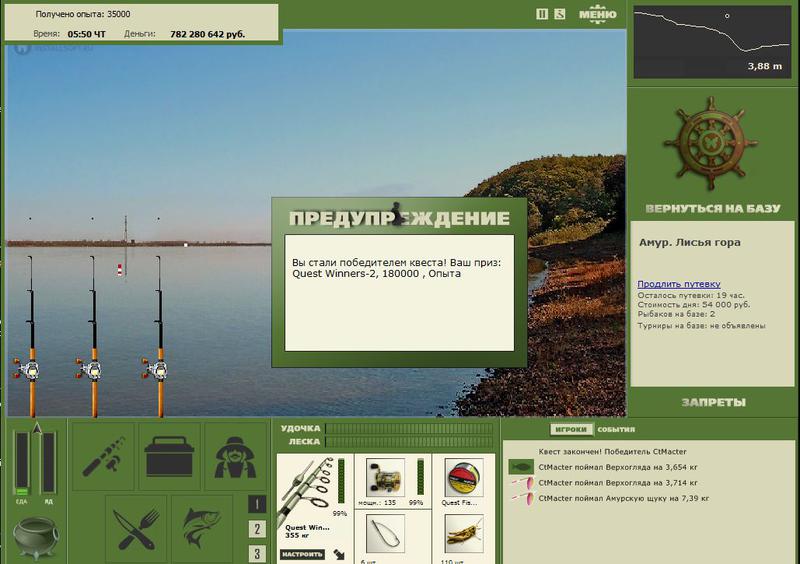Switch to the СОБЫТИЯ tab

pos(616,429)
